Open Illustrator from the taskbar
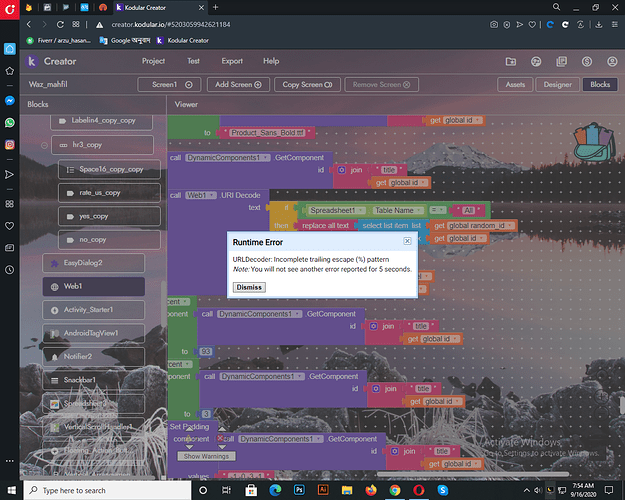This screenshot has width=625, height=500. pyautogui.click(x=323, y=490)
